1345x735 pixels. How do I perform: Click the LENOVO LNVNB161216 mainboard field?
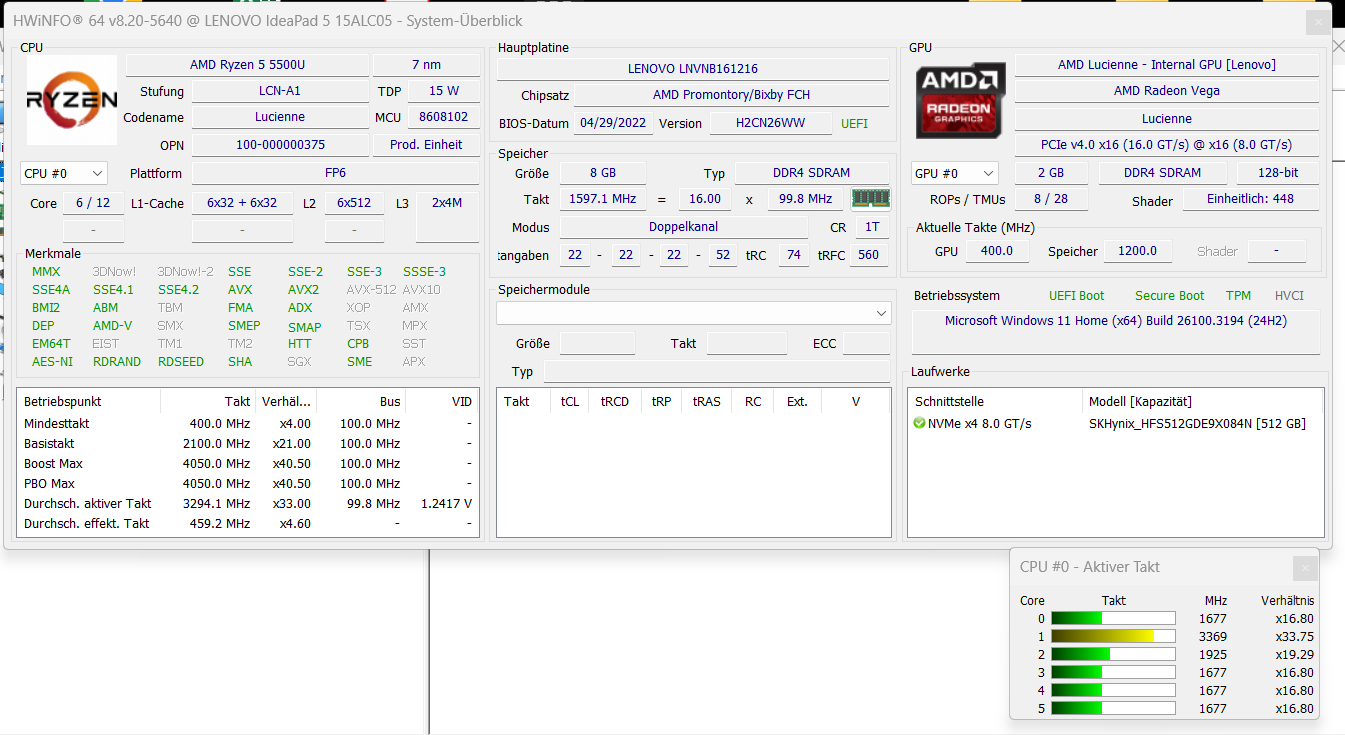point(693,69)
